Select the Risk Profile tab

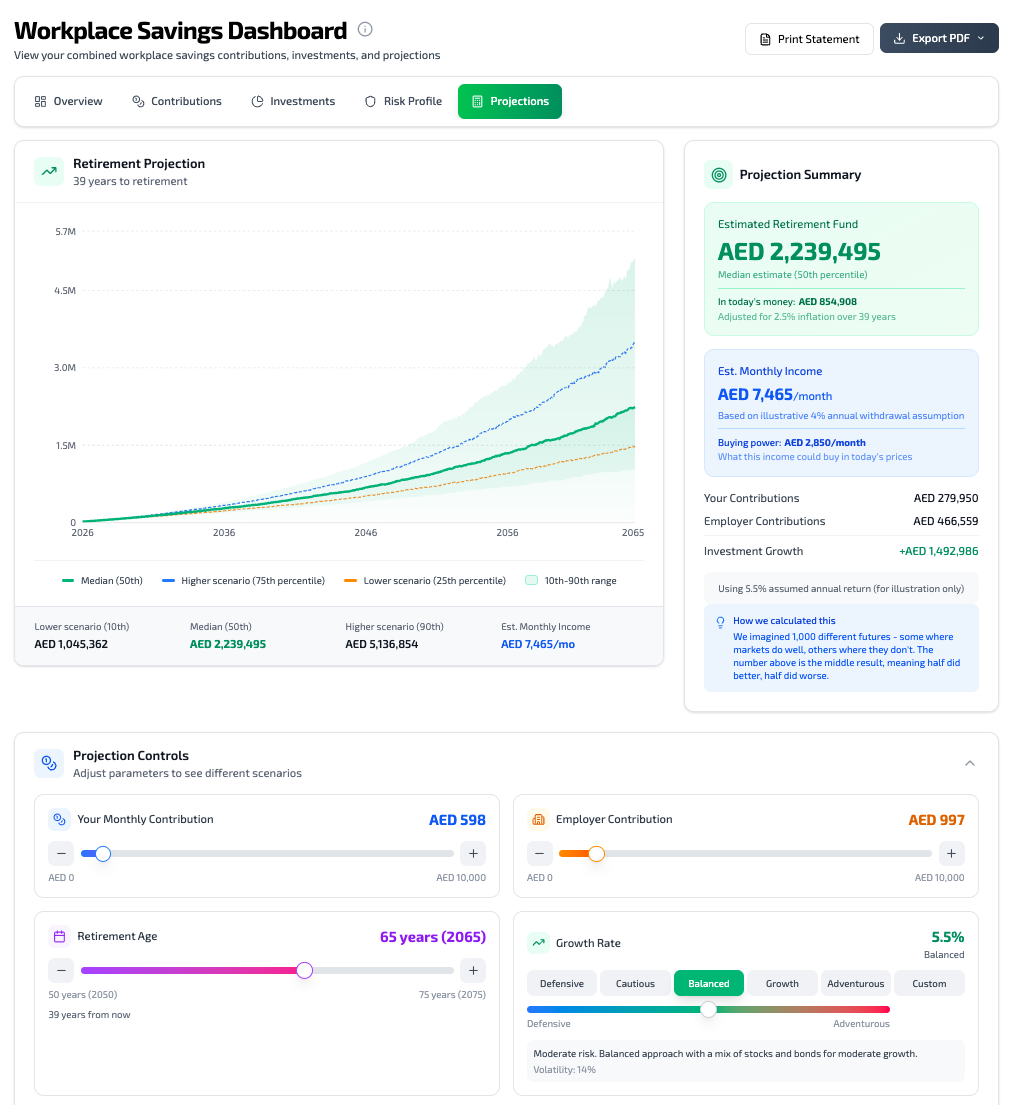click(x=403, y=101)
